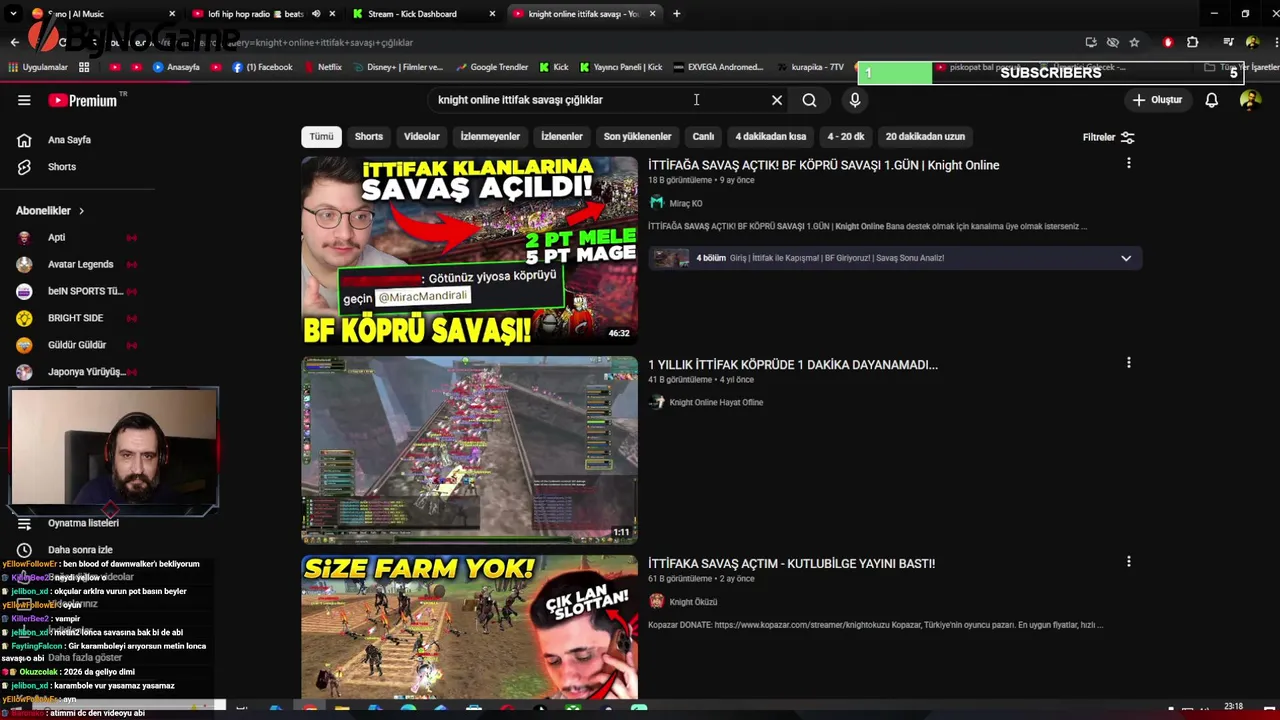Open the Güldür Güldür channel subscription
The image size is (1280, 720).
point(77,346)
